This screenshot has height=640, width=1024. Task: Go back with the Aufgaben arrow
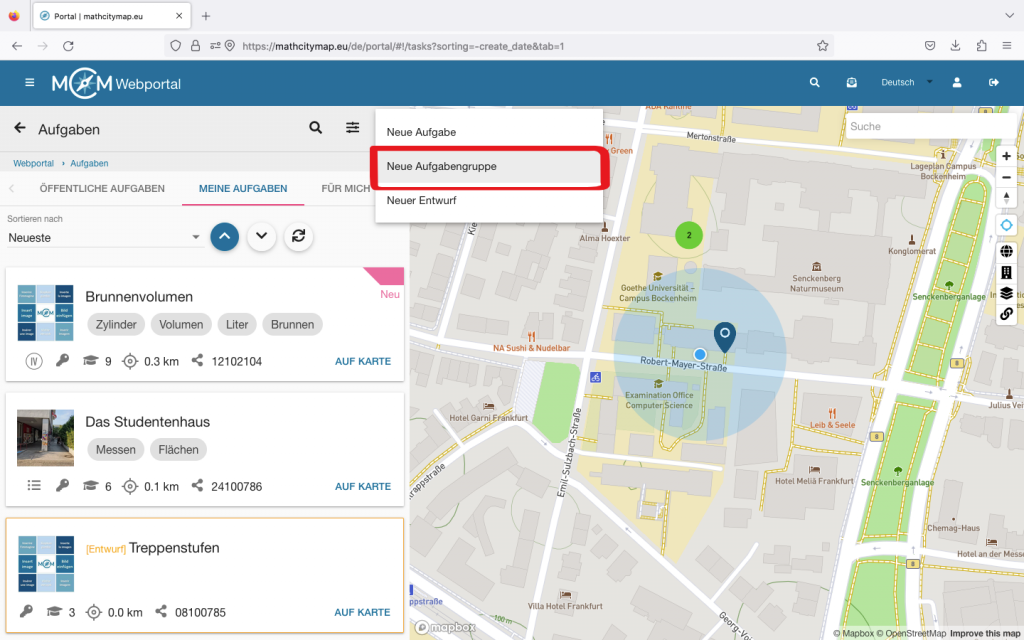click(20, 129)
